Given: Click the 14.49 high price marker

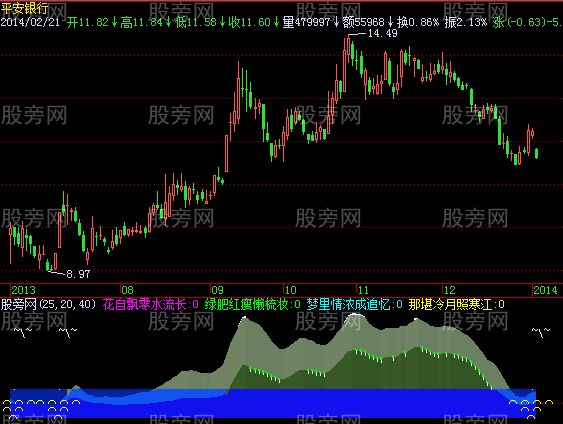Looking at the screenshot, I should (x=383, y=33).
